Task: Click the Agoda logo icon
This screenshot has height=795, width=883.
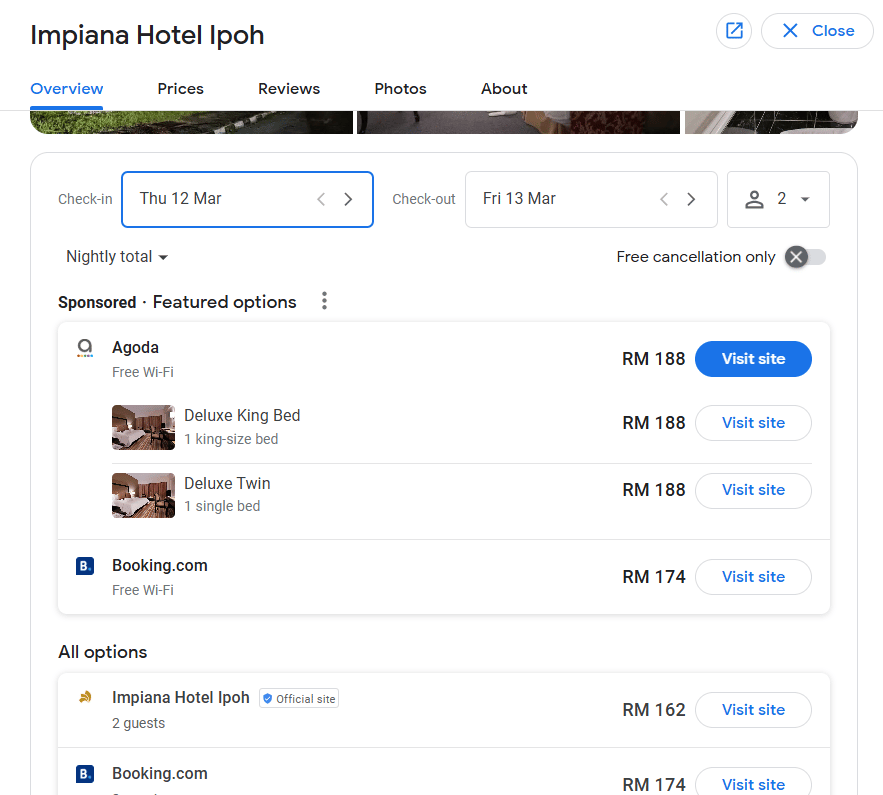Action: [x=85, y=348]
